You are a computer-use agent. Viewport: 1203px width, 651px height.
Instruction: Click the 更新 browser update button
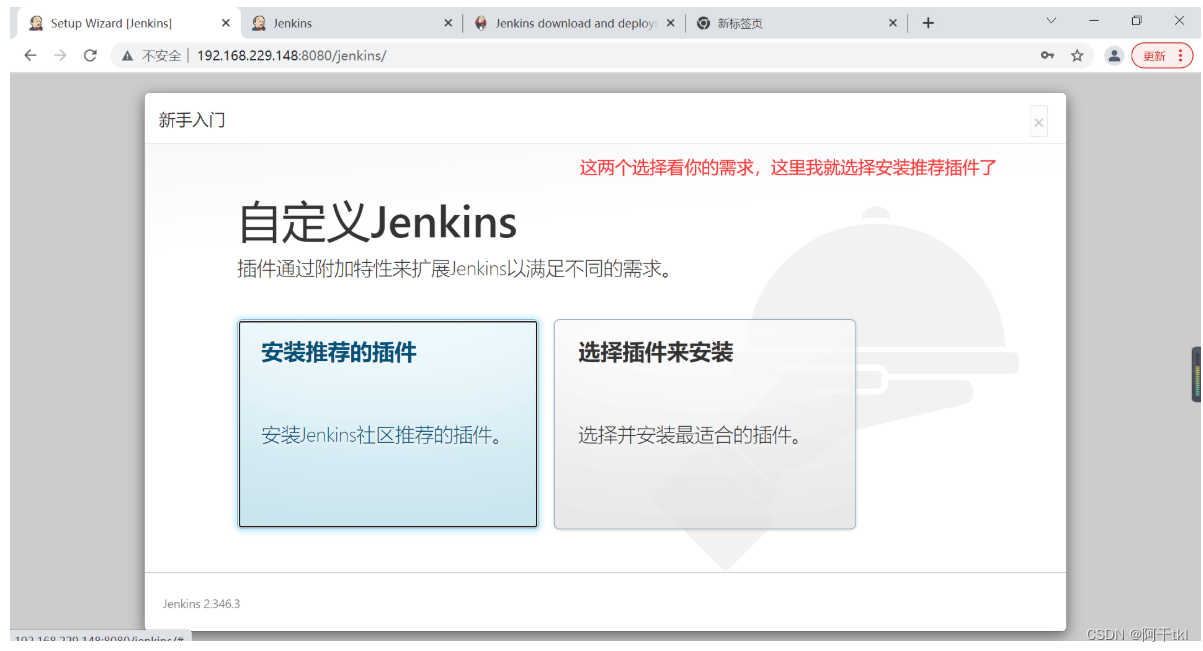point(1162,56)
